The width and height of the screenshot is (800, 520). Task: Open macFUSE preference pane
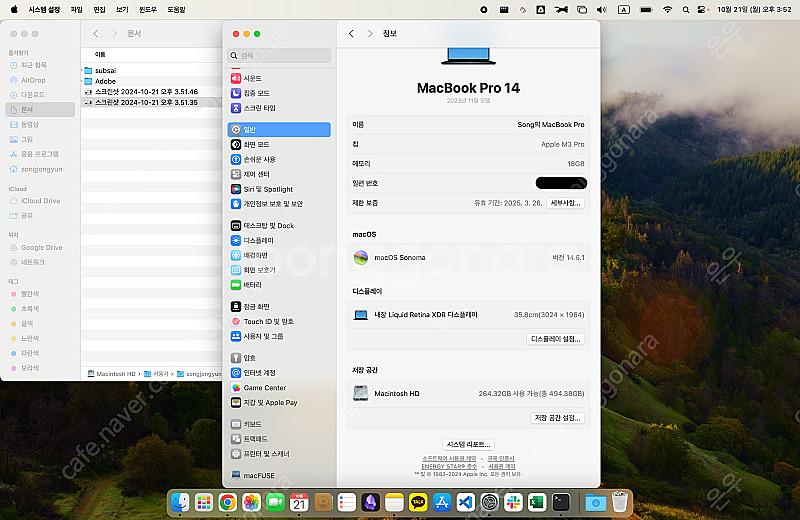(x=253, y=475)
